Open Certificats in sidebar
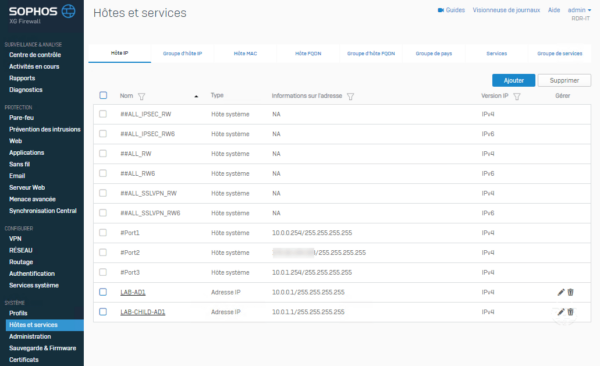This screenshot has width=600, height=366. tap(24, 360)
